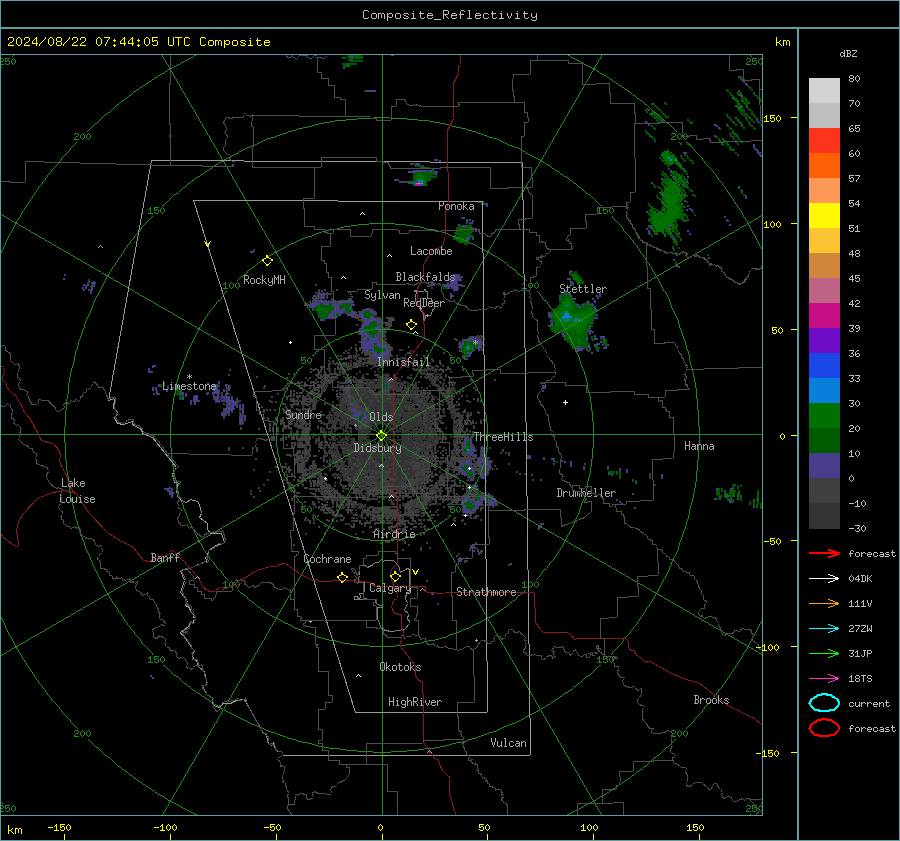Click the Airdrie map label
Screen dimensions: 900x841
[x=394, y=534]
